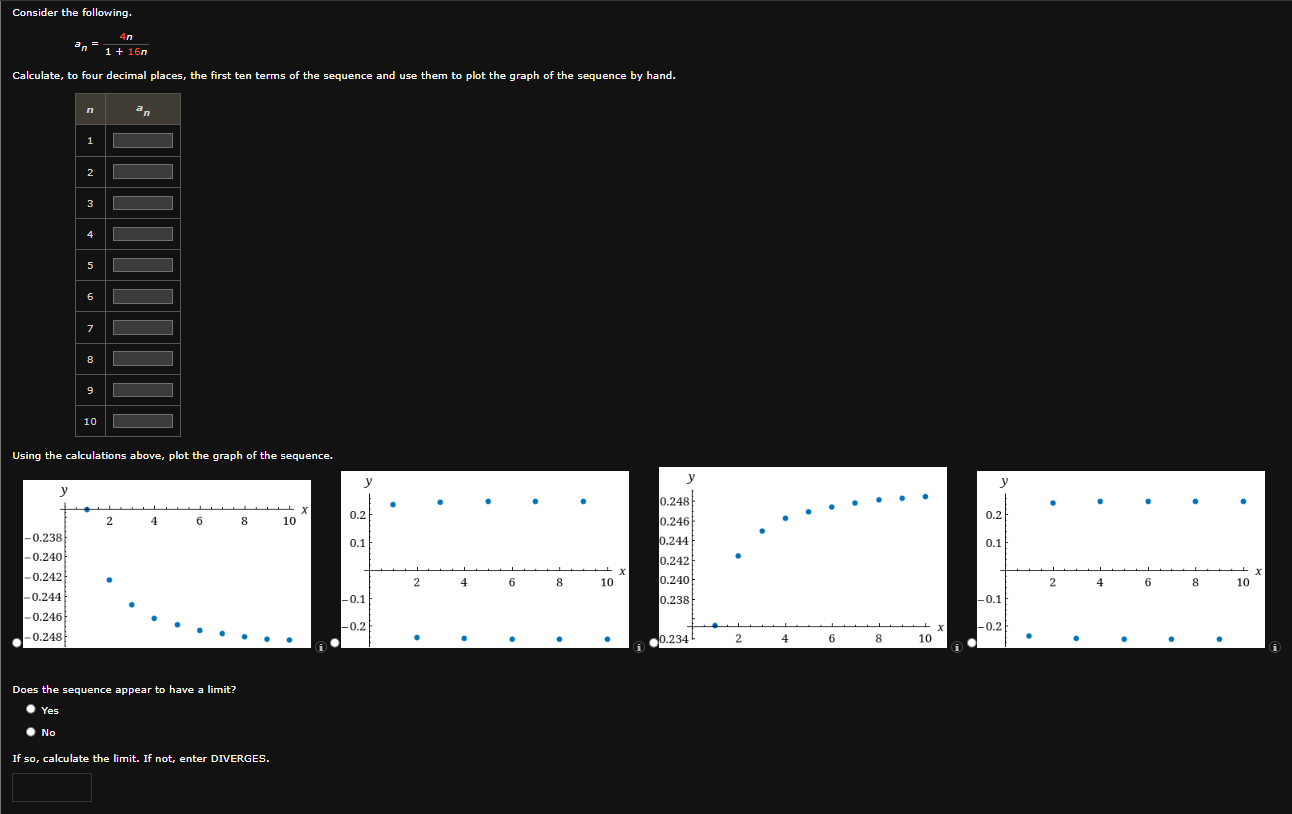
Task: Click the limit answer box below DIVERGES prompt
Action: [52, 786]
